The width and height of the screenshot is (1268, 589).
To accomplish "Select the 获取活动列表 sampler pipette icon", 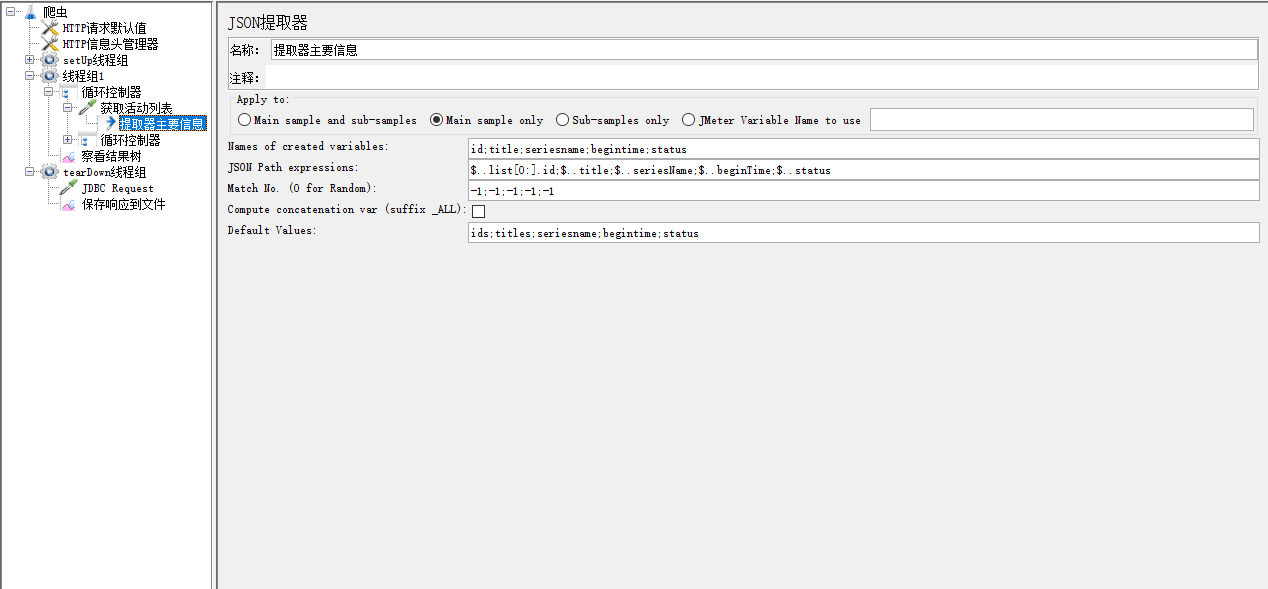I will tap(88, 108).
